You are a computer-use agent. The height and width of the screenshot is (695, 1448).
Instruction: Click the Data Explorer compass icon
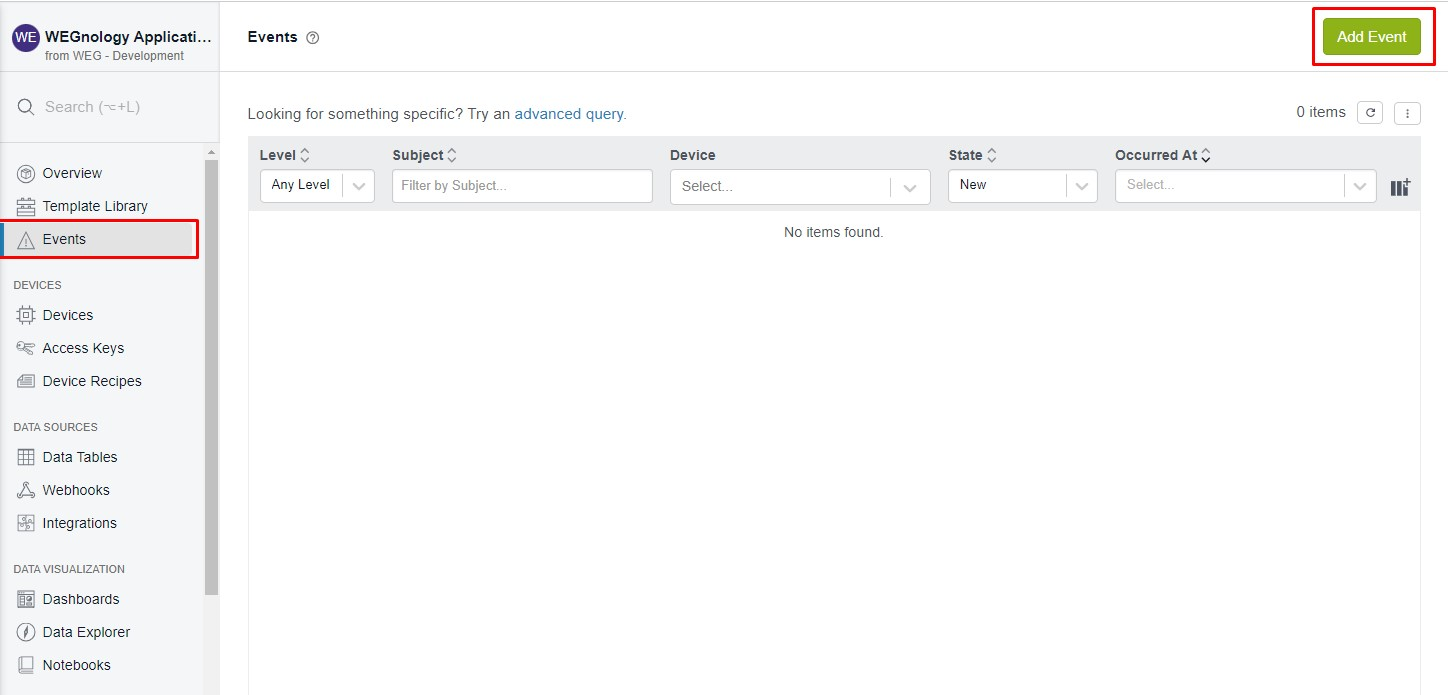click(x=26, y=632)
